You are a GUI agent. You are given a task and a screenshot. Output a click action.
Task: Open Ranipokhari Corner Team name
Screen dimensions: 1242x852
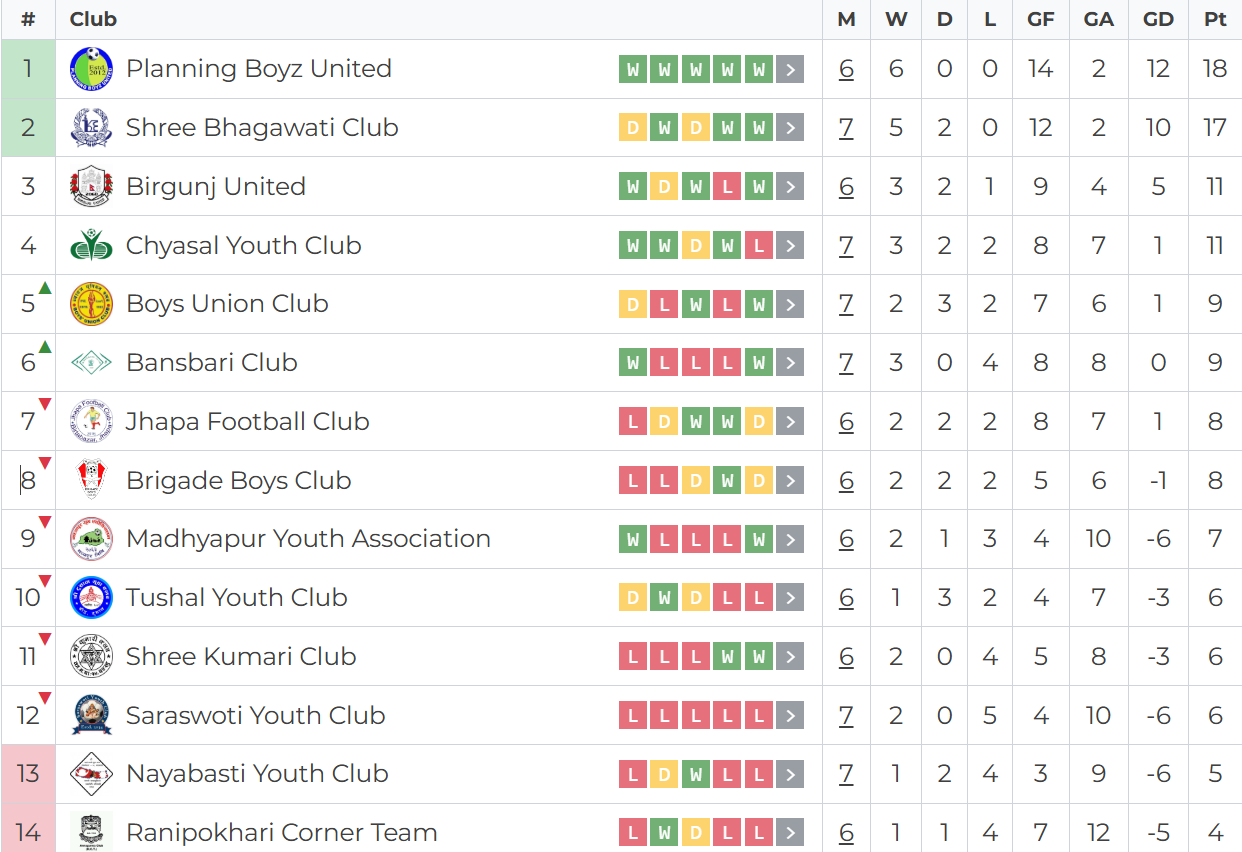coord(281,833)
